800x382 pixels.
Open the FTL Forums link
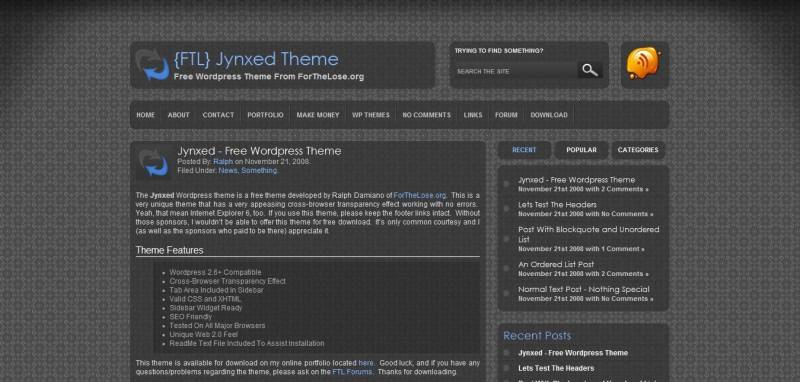pyautogui.click(x=352, y=372)
